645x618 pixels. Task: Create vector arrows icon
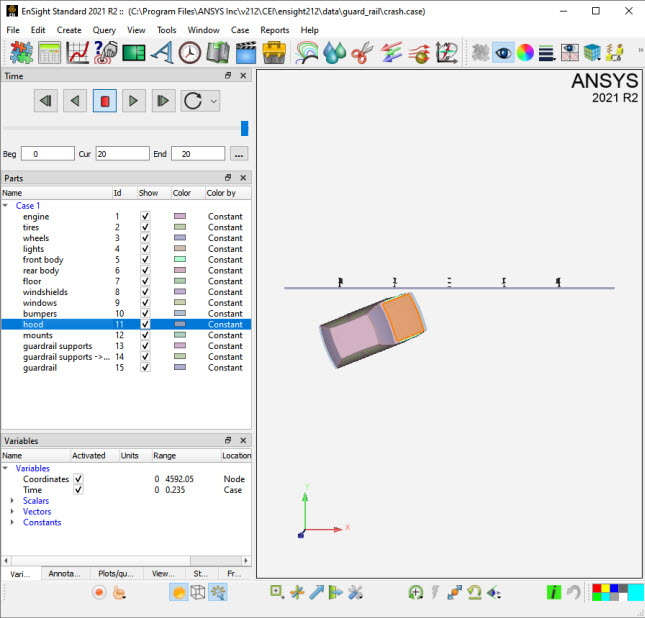pyautogui.click(x=391, y=53)
